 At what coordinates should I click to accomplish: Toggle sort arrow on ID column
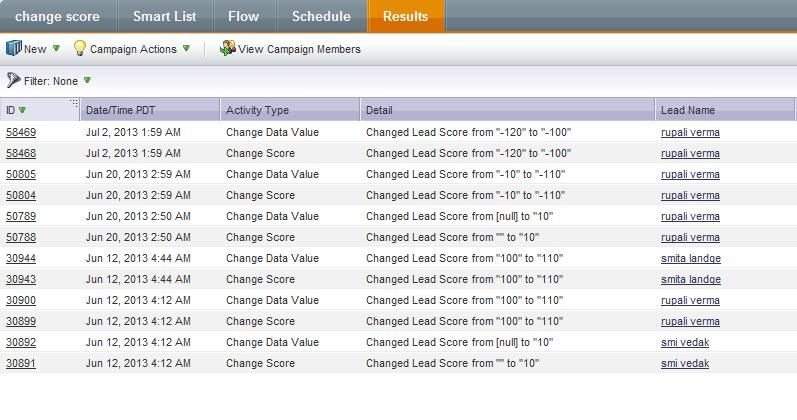tap(23, 110)
